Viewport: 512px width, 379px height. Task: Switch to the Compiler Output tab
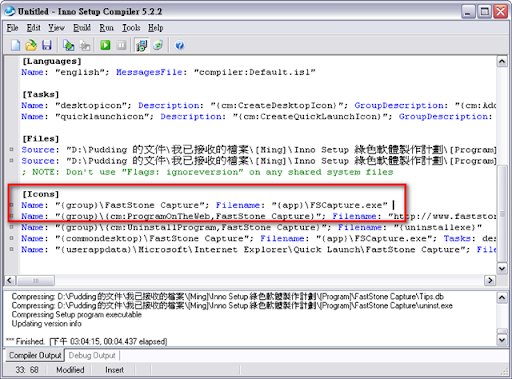(35, 355)
